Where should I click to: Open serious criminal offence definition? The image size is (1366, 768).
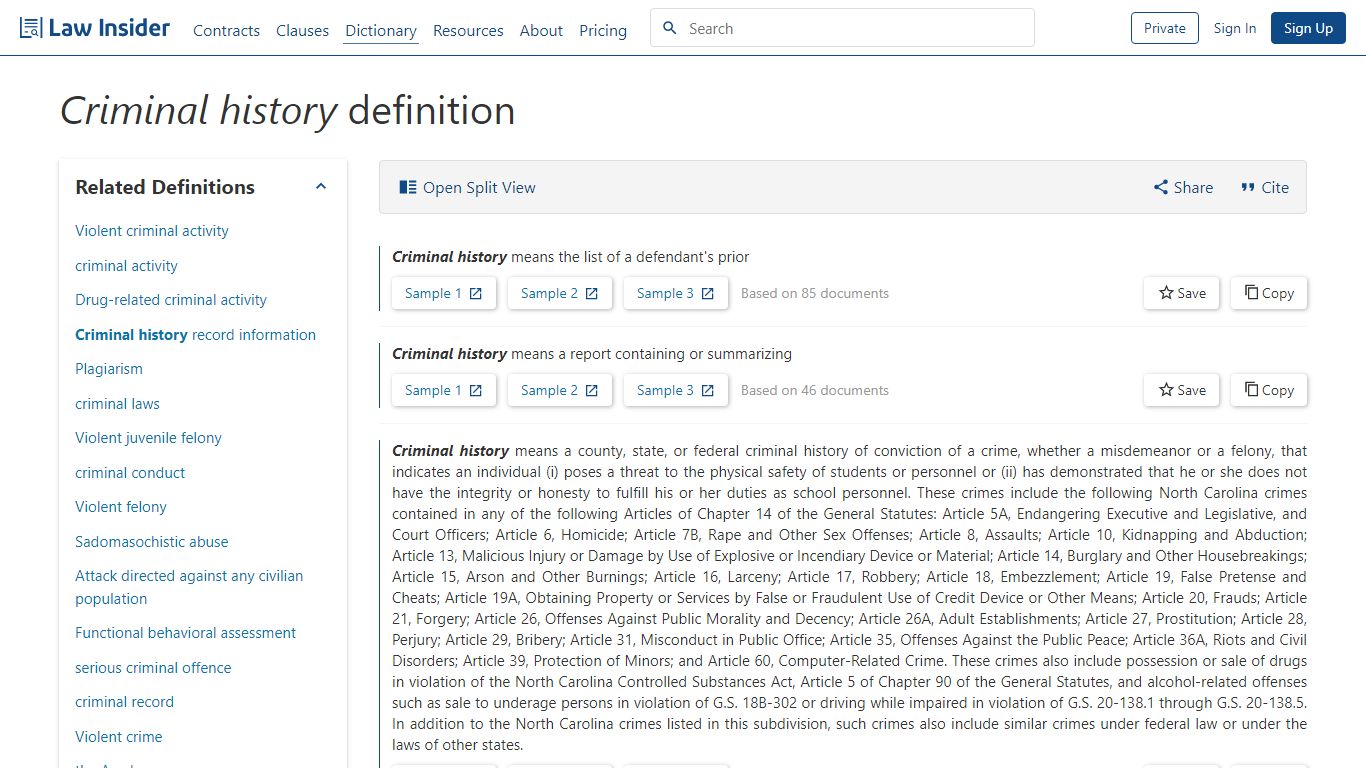[x=153, y=668]
